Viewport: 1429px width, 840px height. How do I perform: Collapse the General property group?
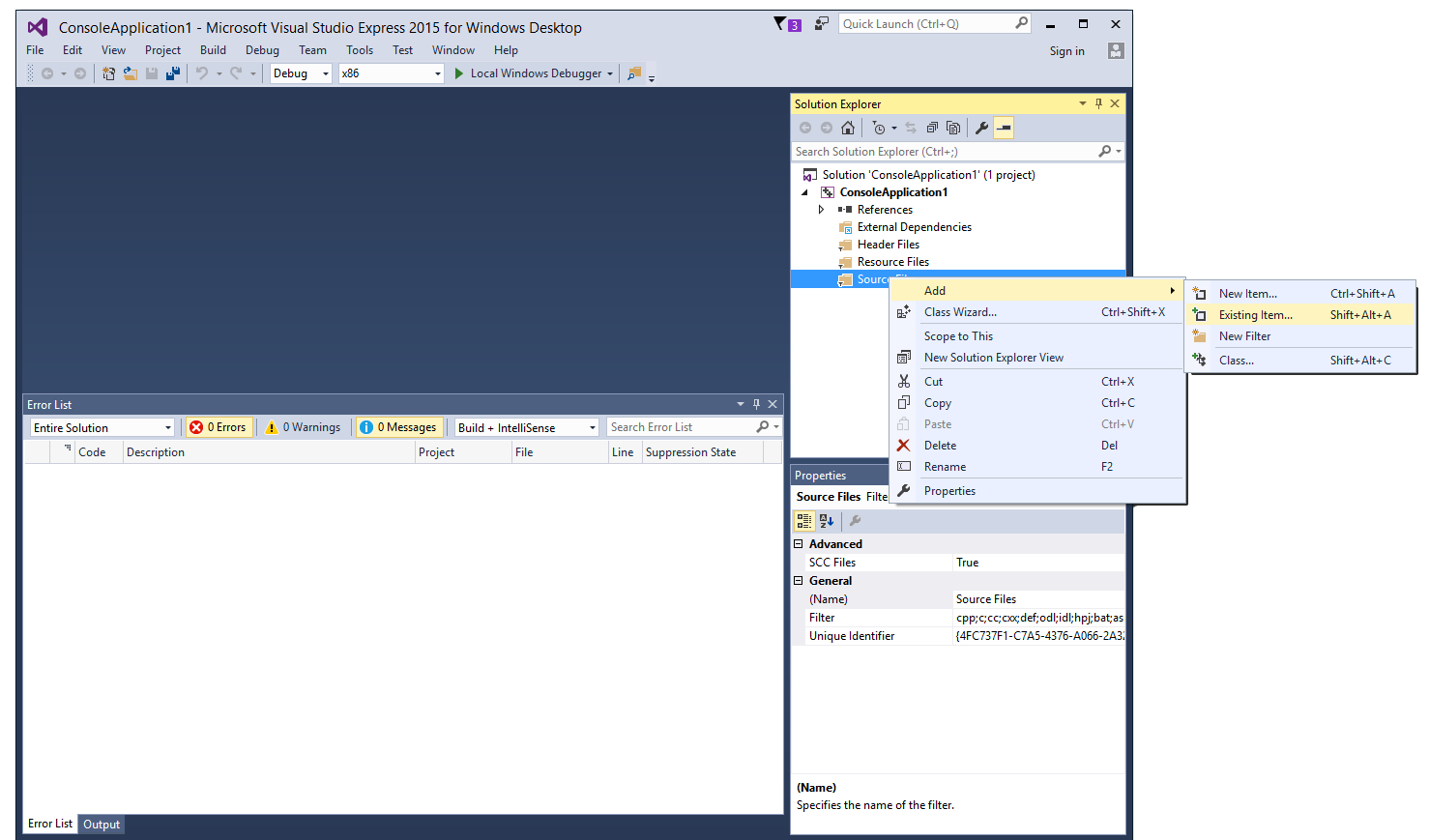[799, 581]
